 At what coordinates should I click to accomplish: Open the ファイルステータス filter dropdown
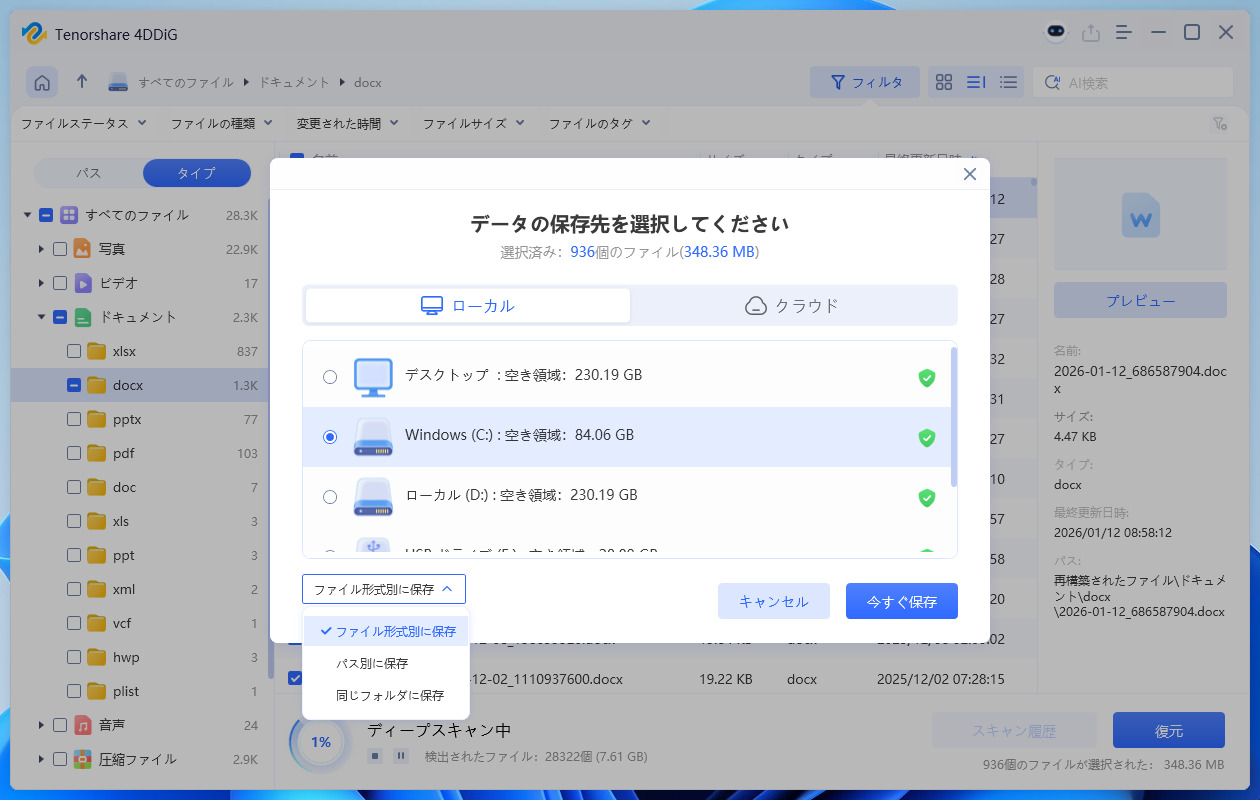(83, 124)
